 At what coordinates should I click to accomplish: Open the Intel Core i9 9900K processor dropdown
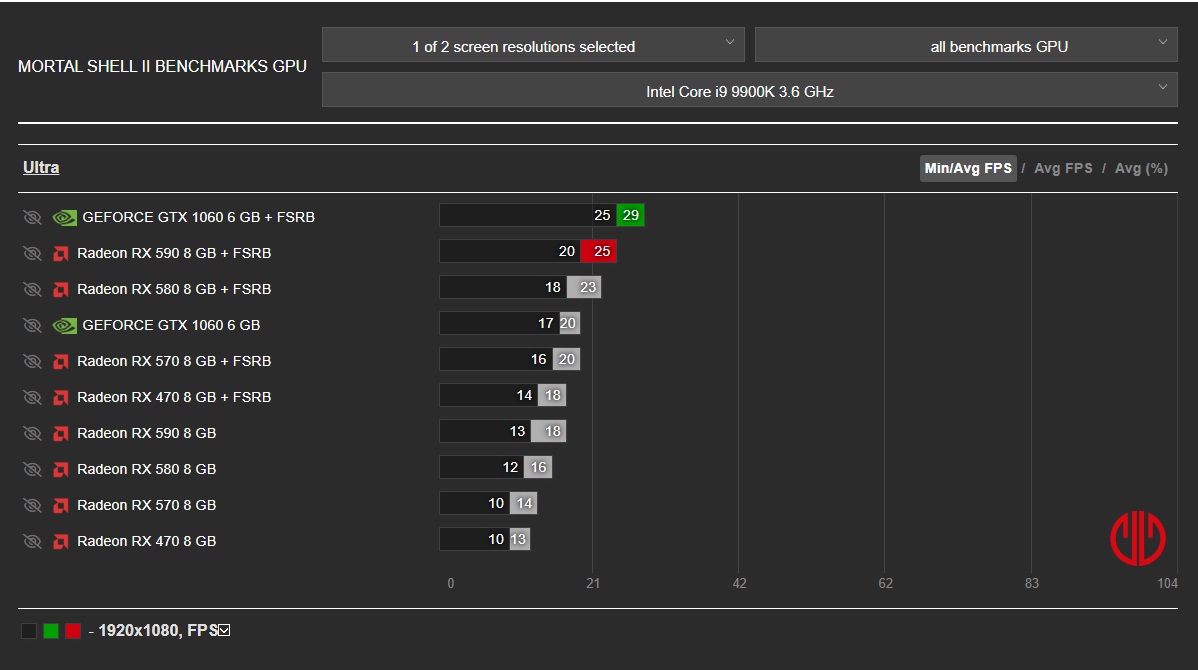click(x=750, y=90)
